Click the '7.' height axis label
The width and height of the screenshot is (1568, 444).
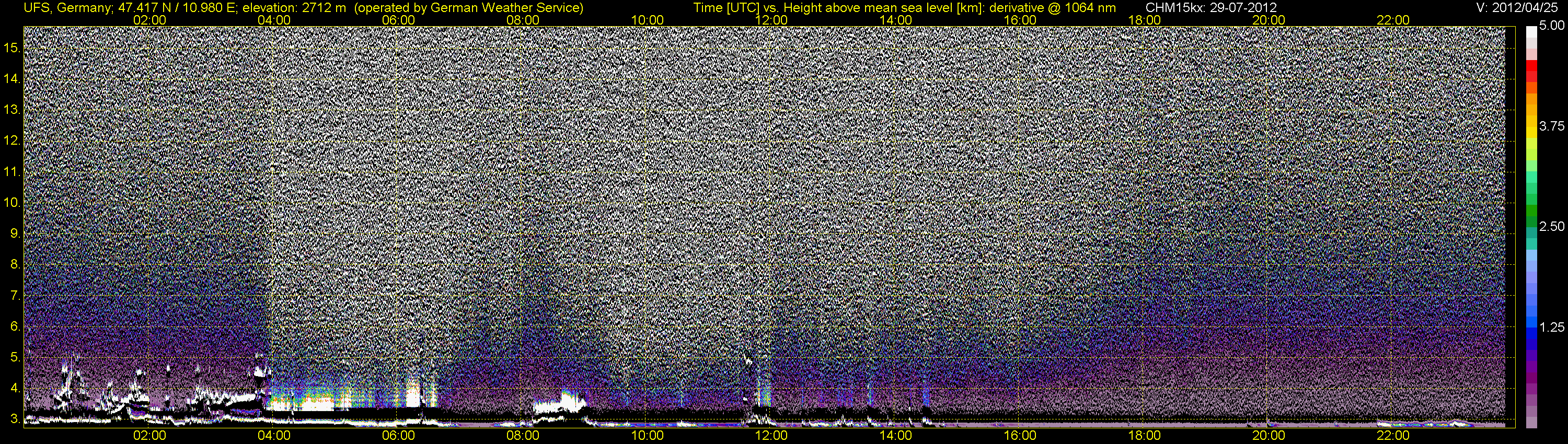[x=16, y=296]
